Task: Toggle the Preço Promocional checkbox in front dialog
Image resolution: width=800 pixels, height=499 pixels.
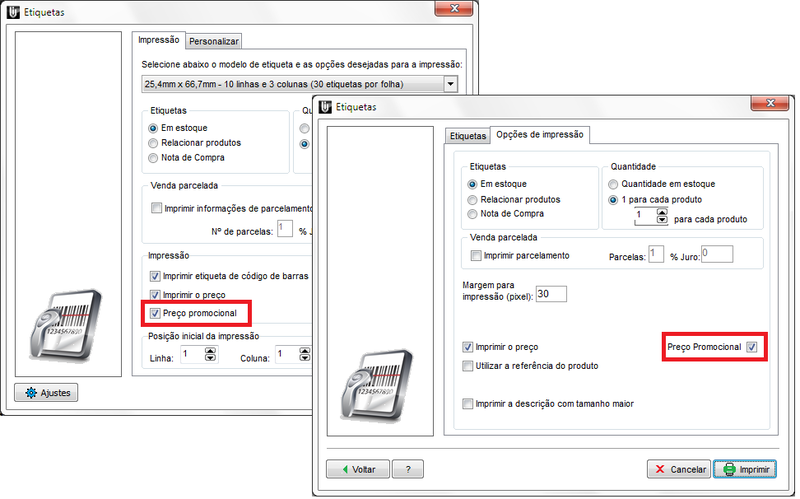Action: 752,346
